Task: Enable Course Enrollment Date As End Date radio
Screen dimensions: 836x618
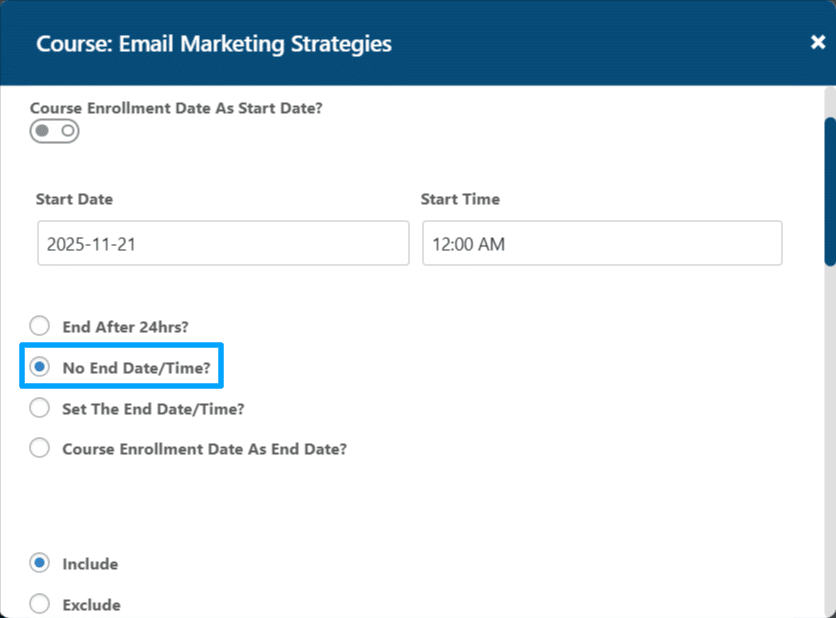Action: [39, 448]
